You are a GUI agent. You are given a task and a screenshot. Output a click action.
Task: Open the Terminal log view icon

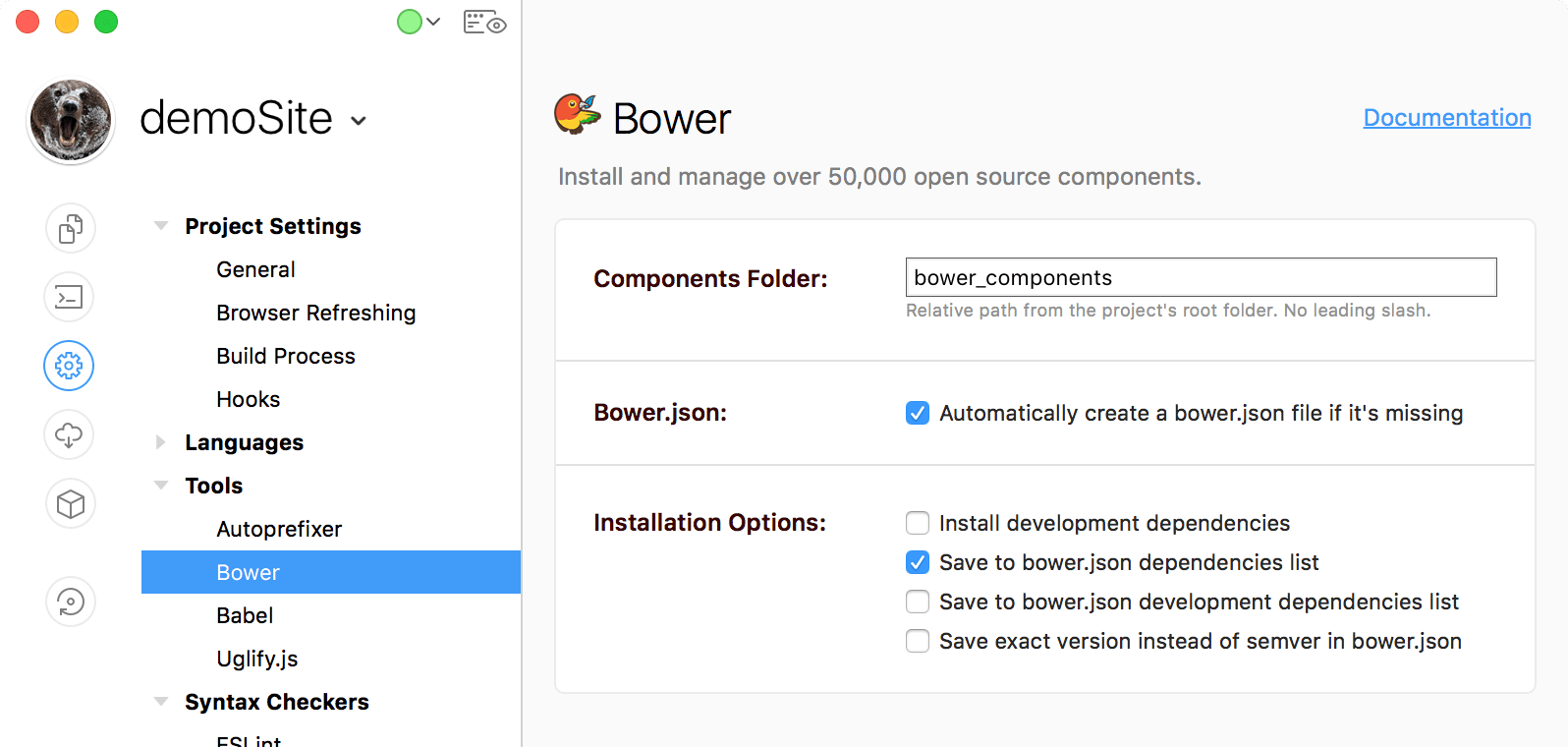pyautogui.click(x=70, y=297)
